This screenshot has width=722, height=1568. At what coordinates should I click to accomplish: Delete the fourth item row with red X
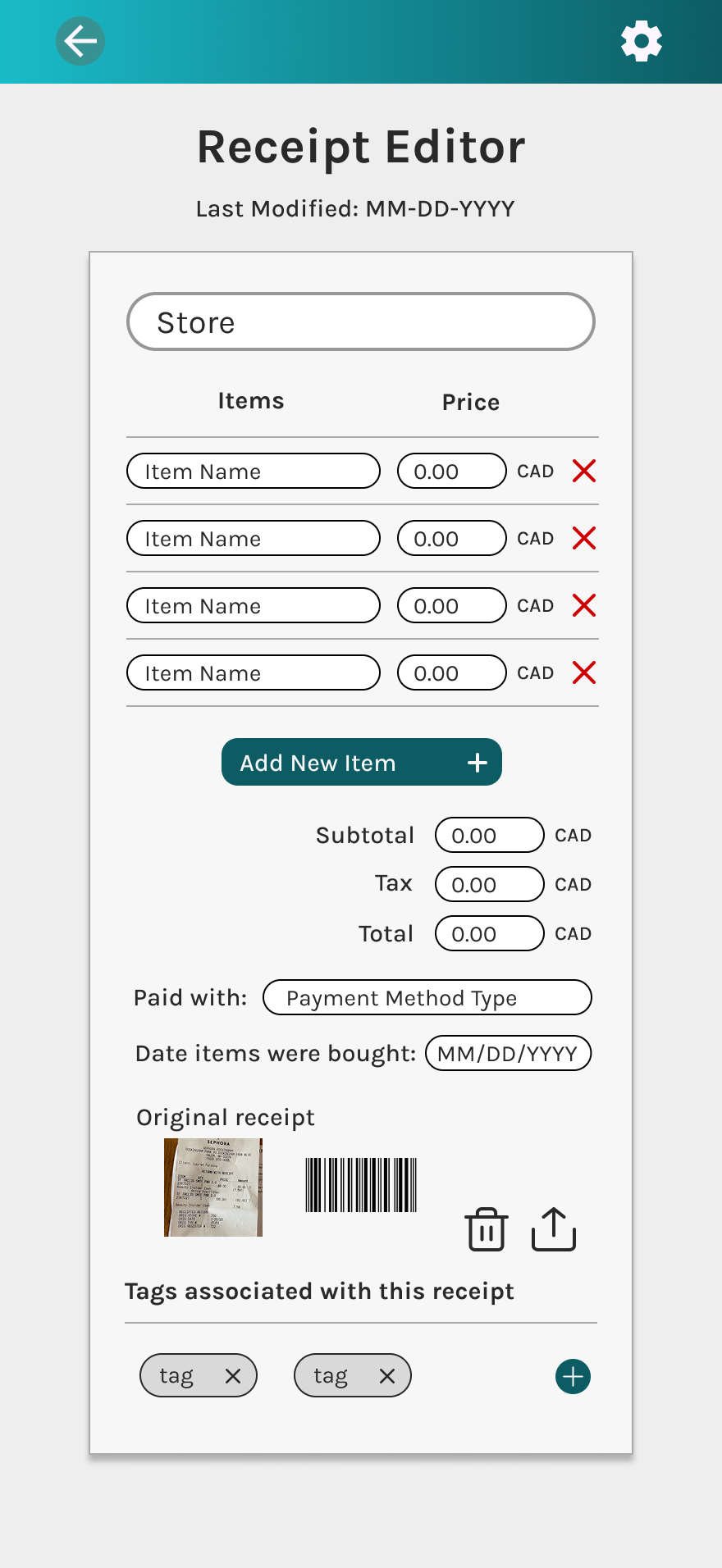(x=584, y=672)
